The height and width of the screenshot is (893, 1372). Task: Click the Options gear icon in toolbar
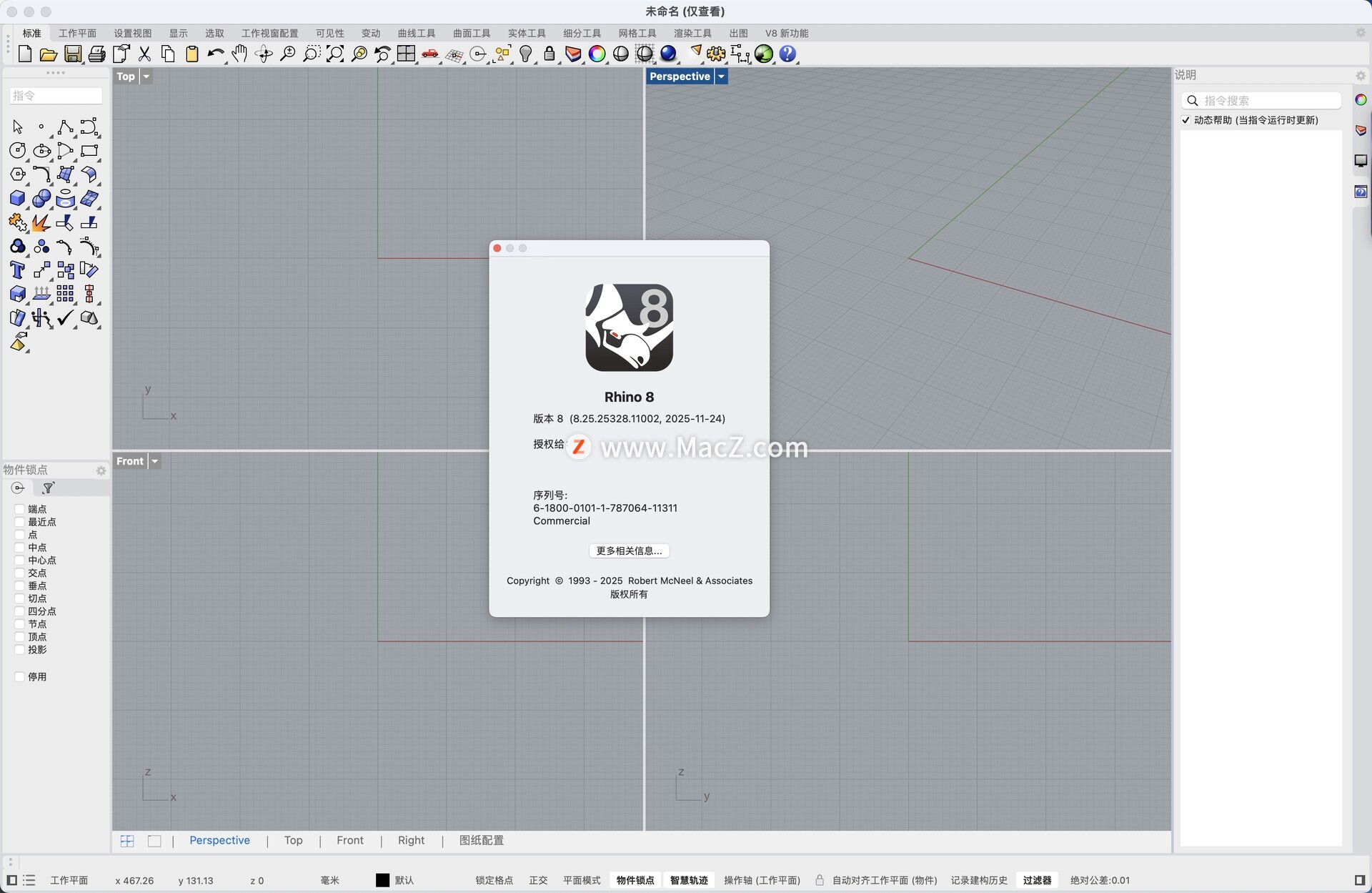click(x=715, y=54)
